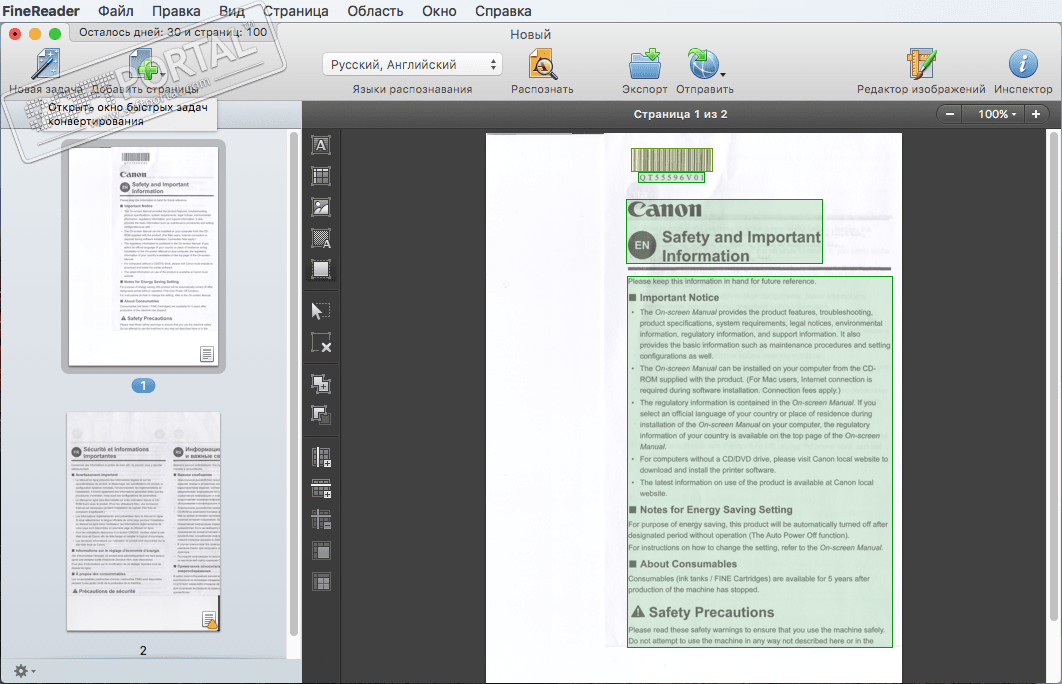The height and width of the screenshot is (684, 1062).
Task: Select the background picture area tool
Action: [321, 238]
